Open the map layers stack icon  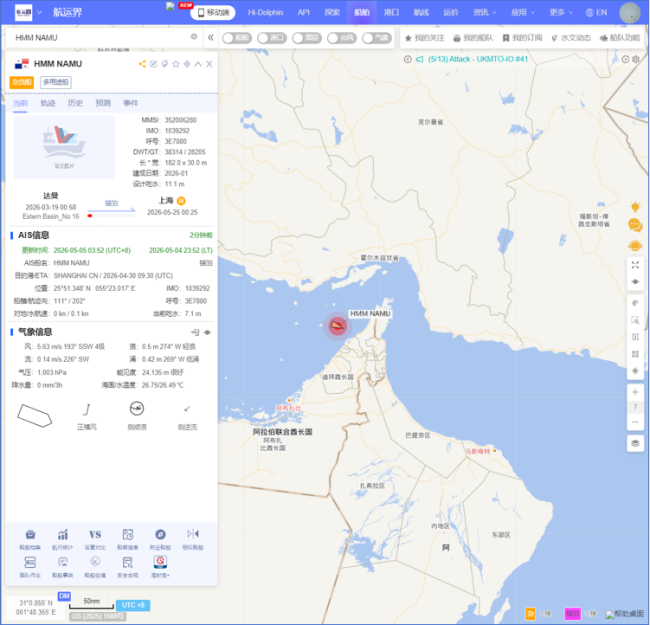pyautogui.click(x=635, y=443)
